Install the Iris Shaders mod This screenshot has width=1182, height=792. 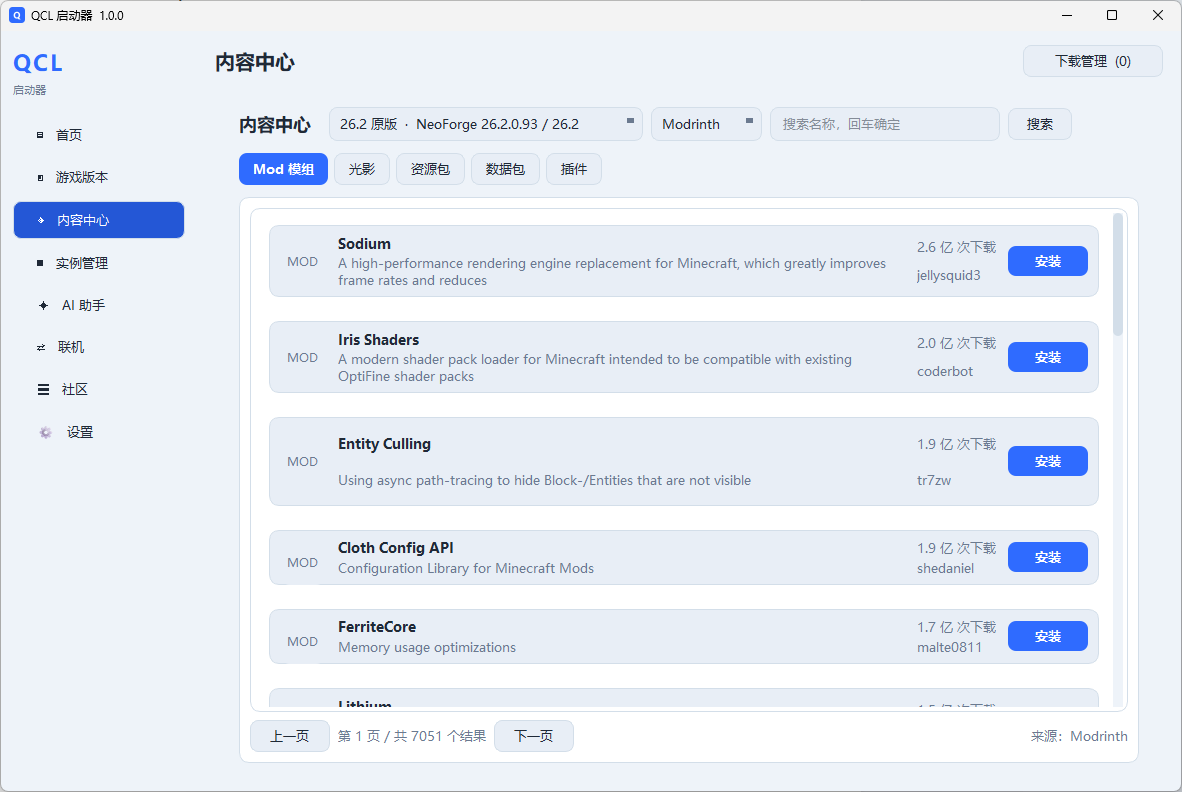(x=1048, y=357)
